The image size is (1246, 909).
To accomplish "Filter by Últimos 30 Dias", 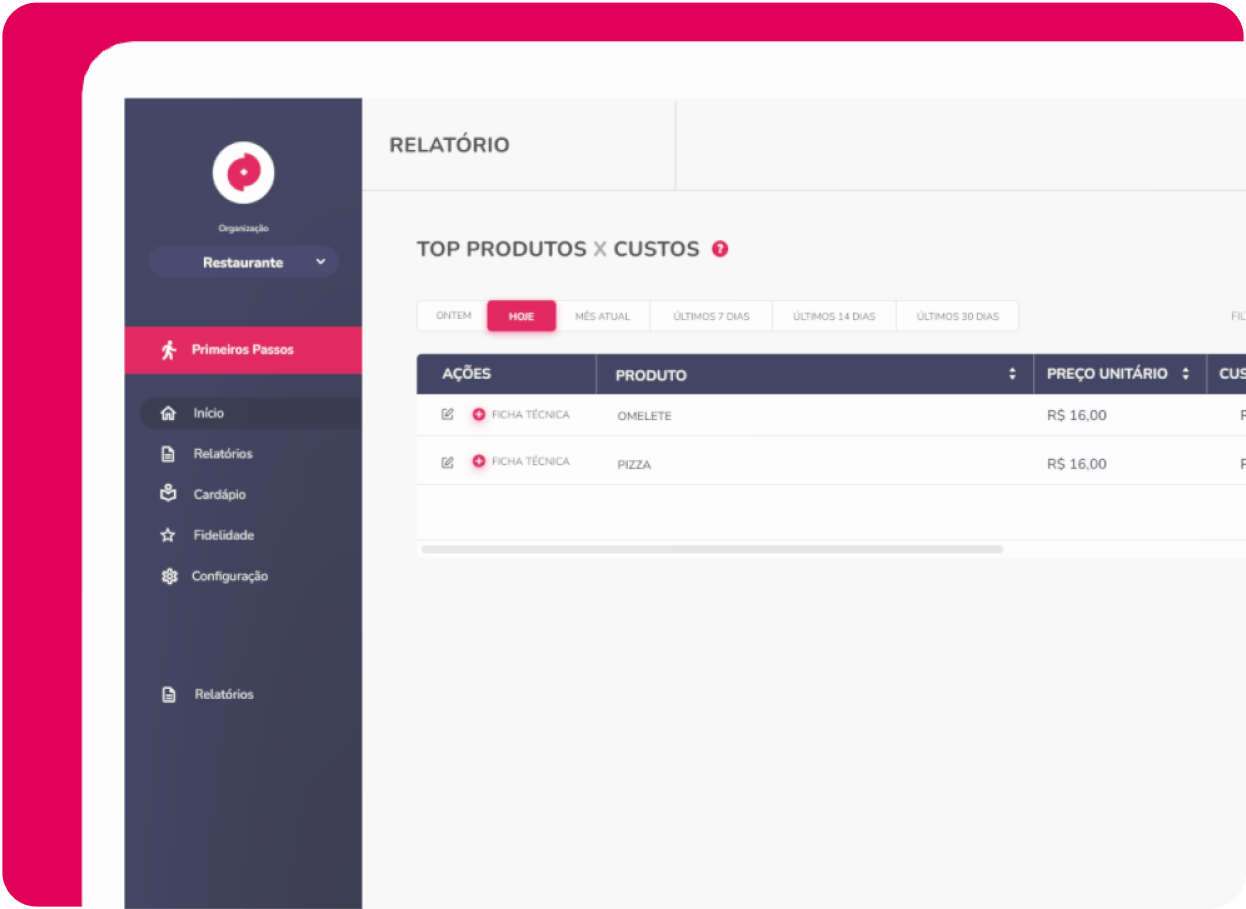I will (957, 316).
